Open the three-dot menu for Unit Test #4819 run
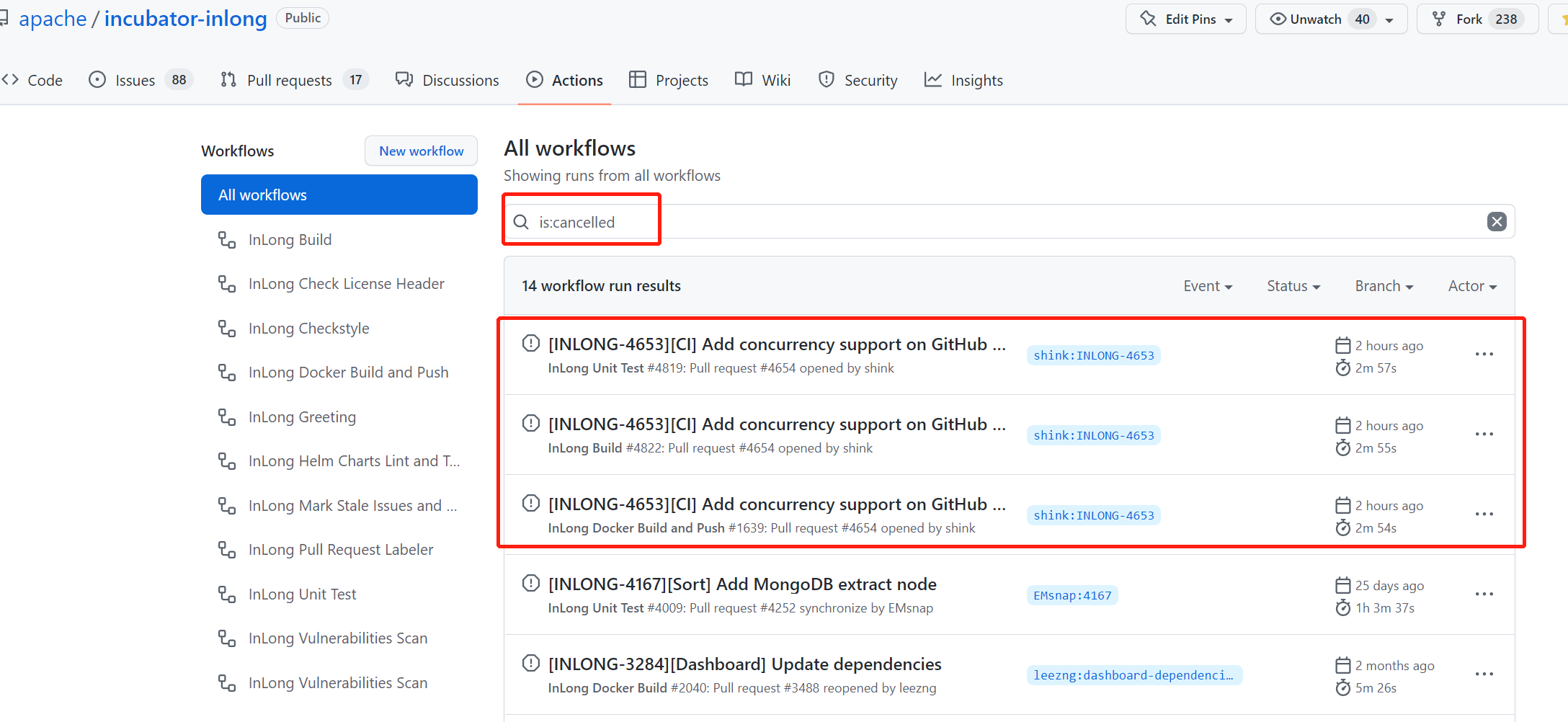 click(1484, 355)
